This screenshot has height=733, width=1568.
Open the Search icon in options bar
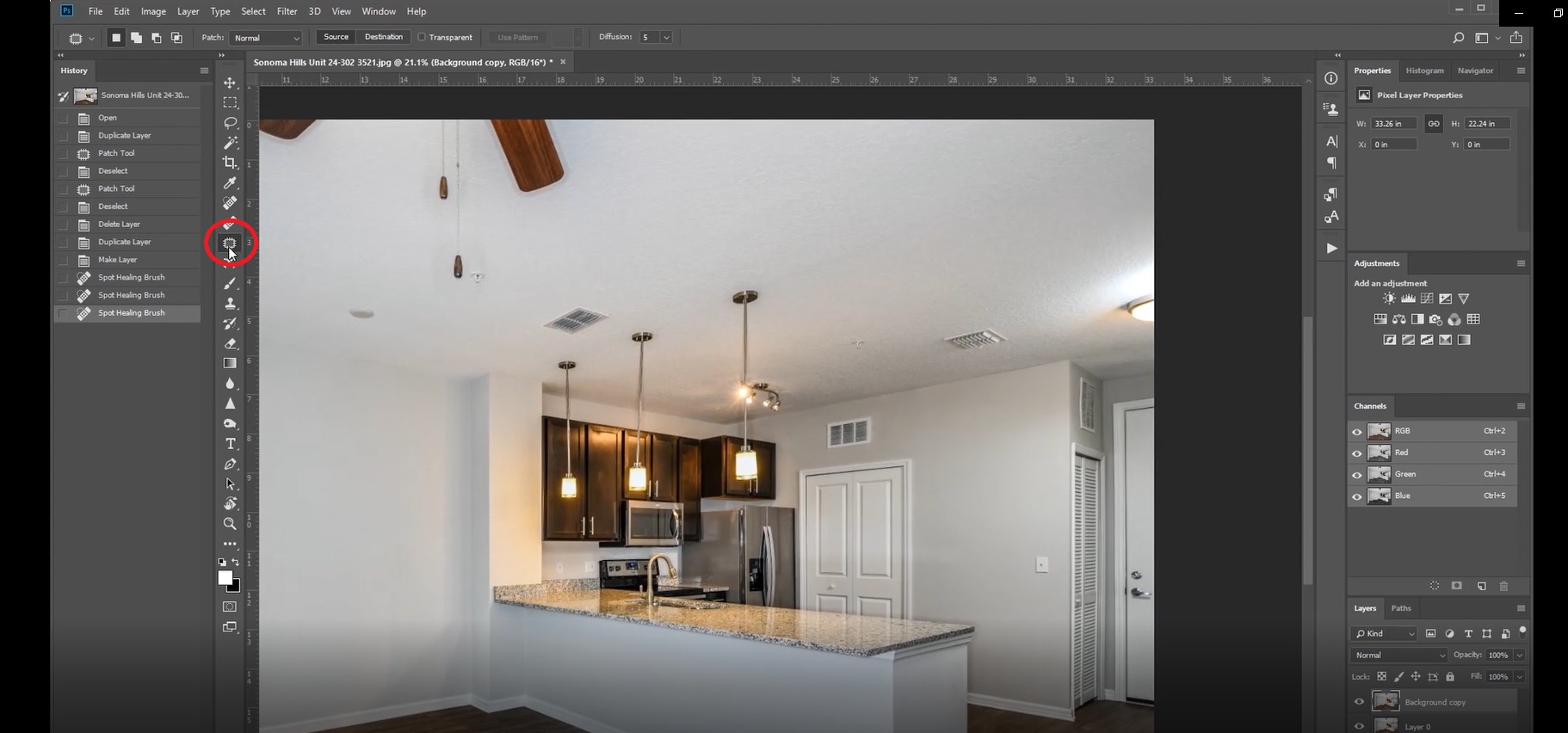1458,38
